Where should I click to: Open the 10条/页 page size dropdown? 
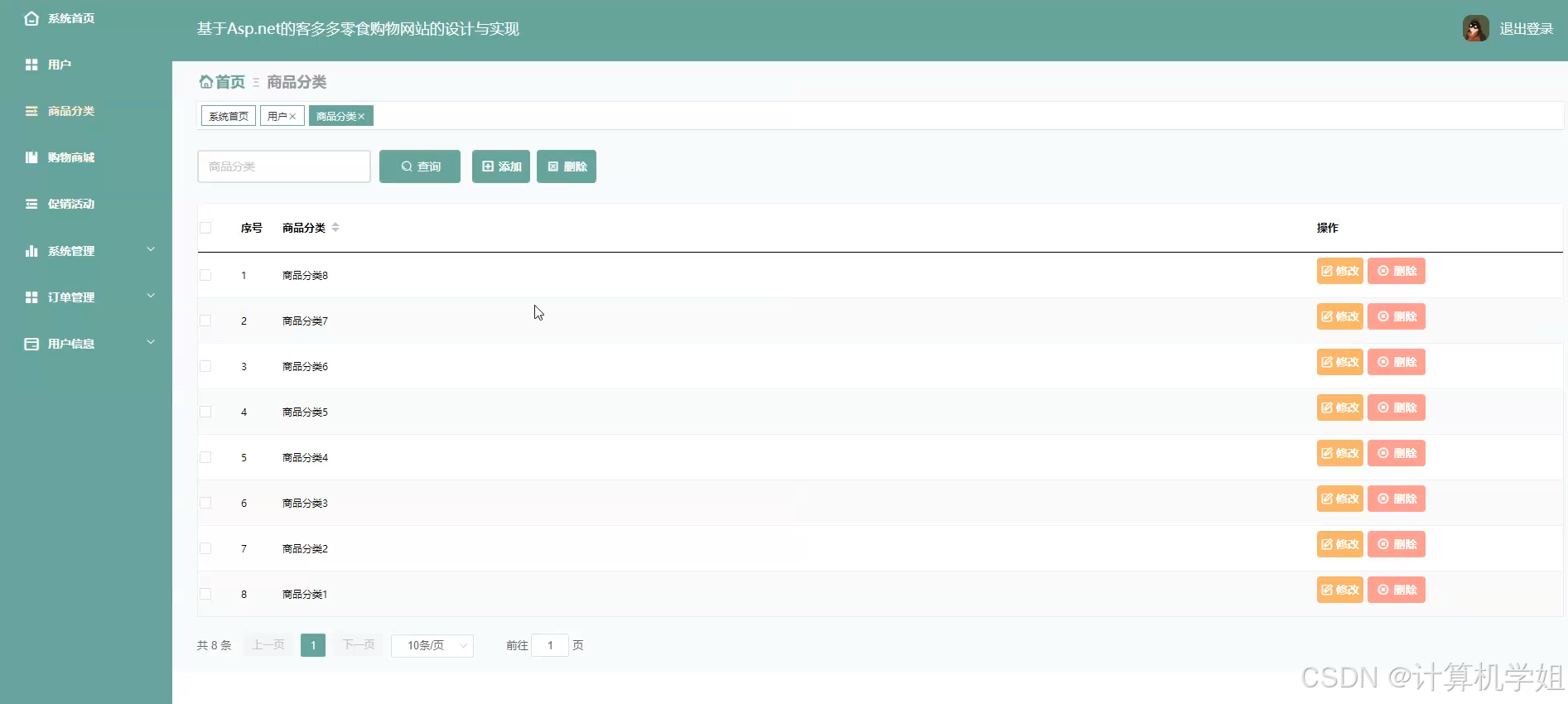[x=432, y=645]
